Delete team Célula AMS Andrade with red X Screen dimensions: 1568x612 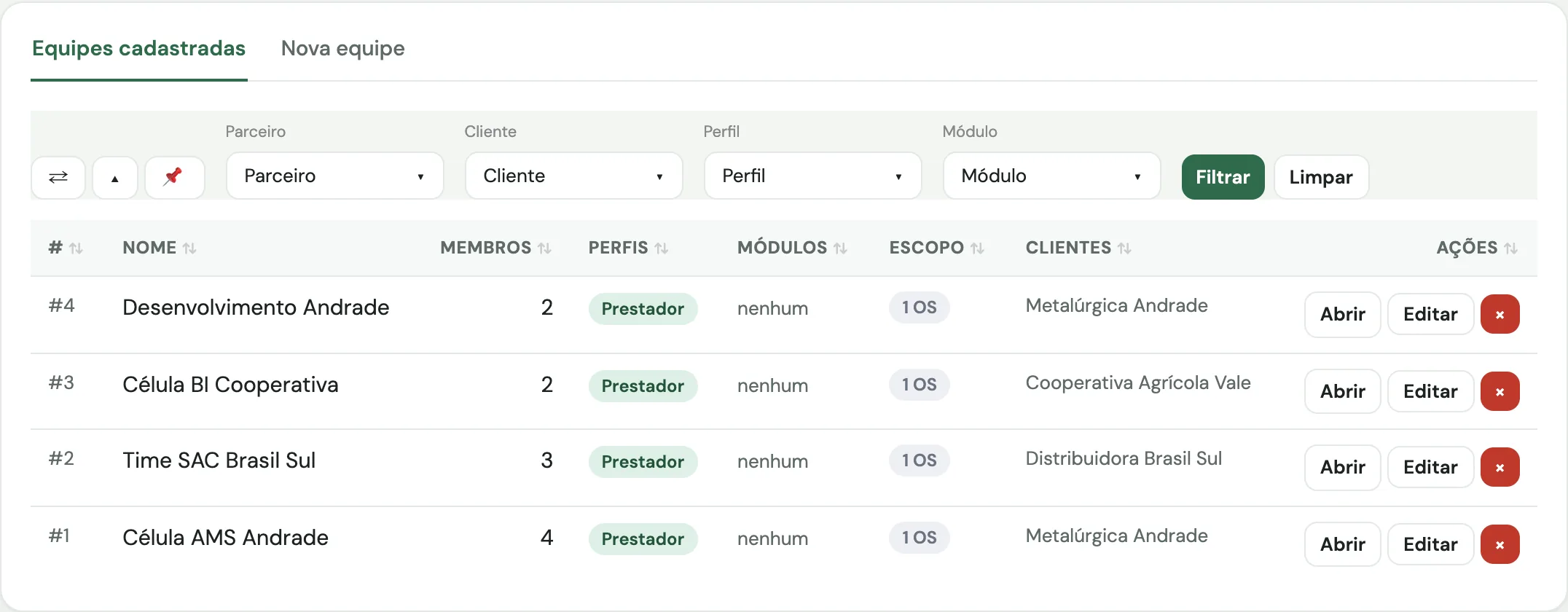tap(1500, 545)
